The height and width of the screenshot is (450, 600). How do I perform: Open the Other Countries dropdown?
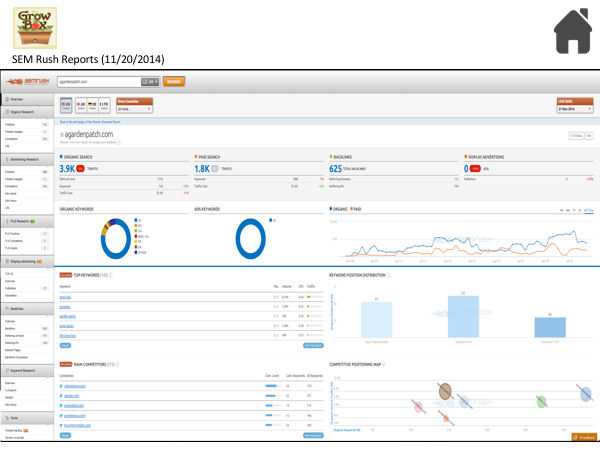tap(134, 109)
